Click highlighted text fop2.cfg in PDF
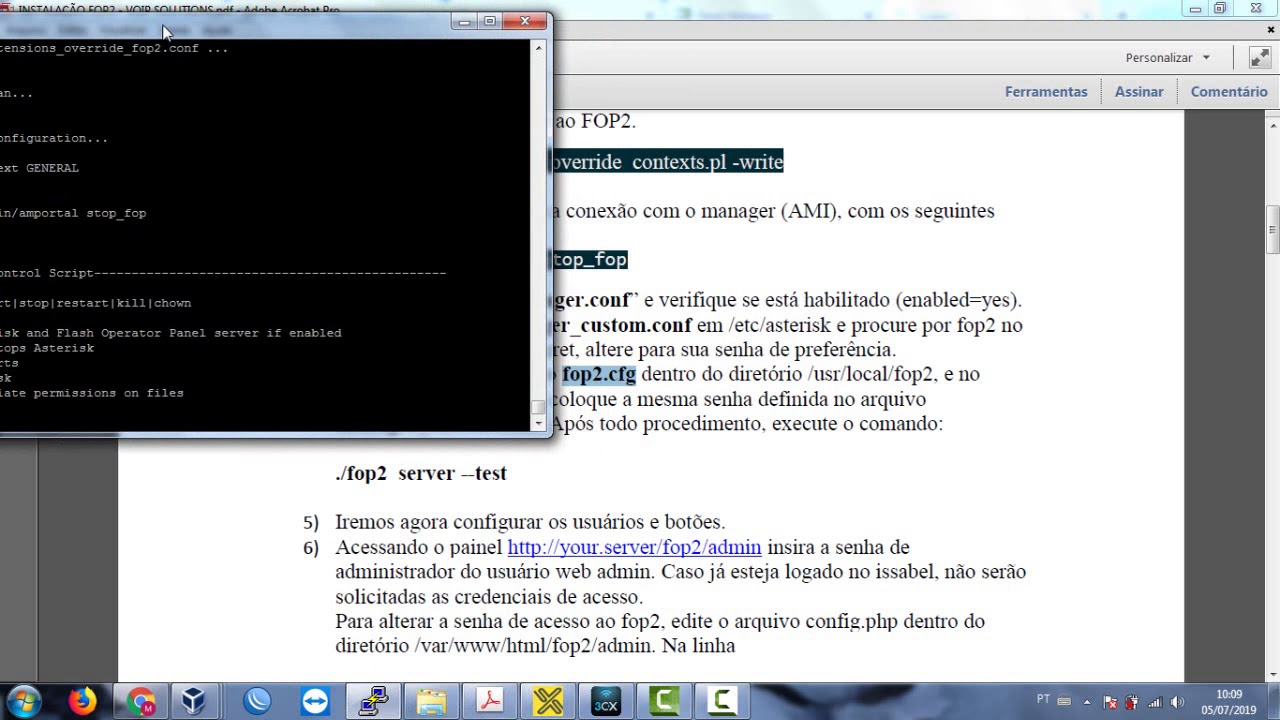The width and height of the screenshot is (1280, 720). point(598,374)
